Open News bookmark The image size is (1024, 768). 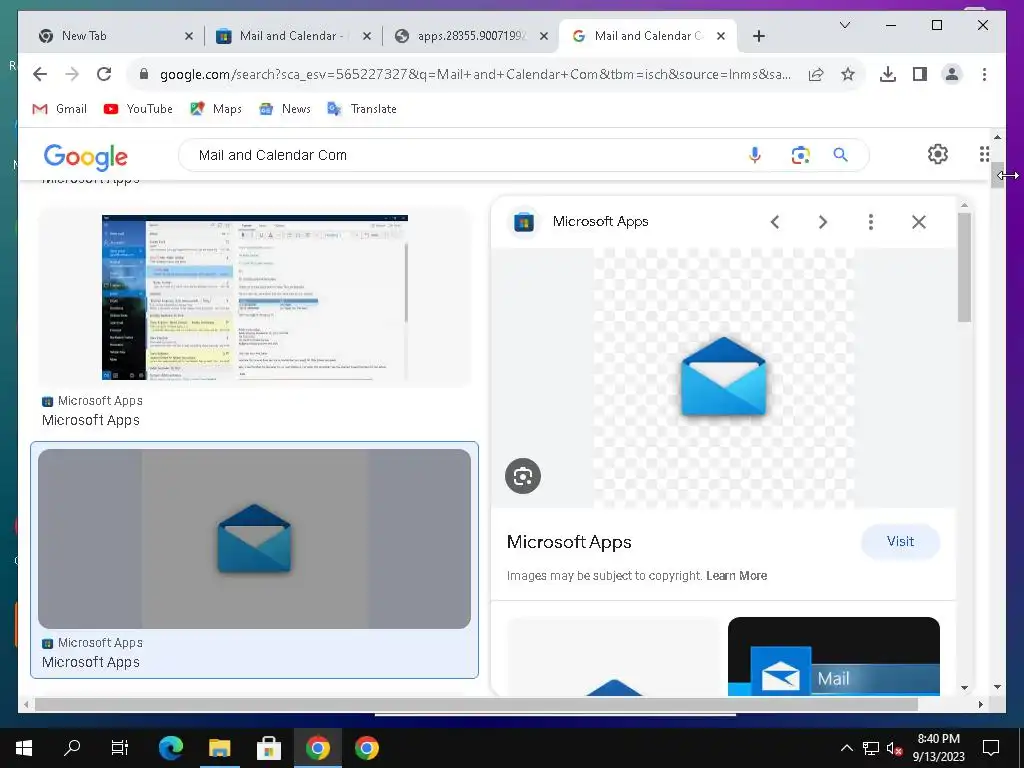pos(285,109)
